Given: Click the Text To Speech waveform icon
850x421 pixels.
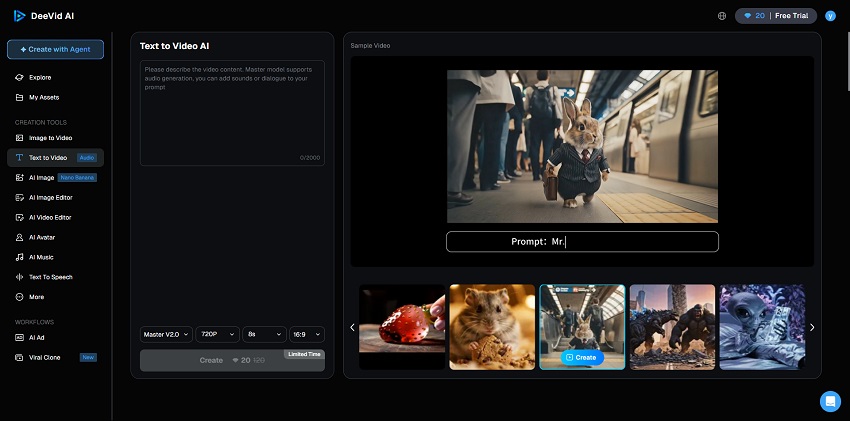Looking at the screenshot, I should tap(20, 277).
